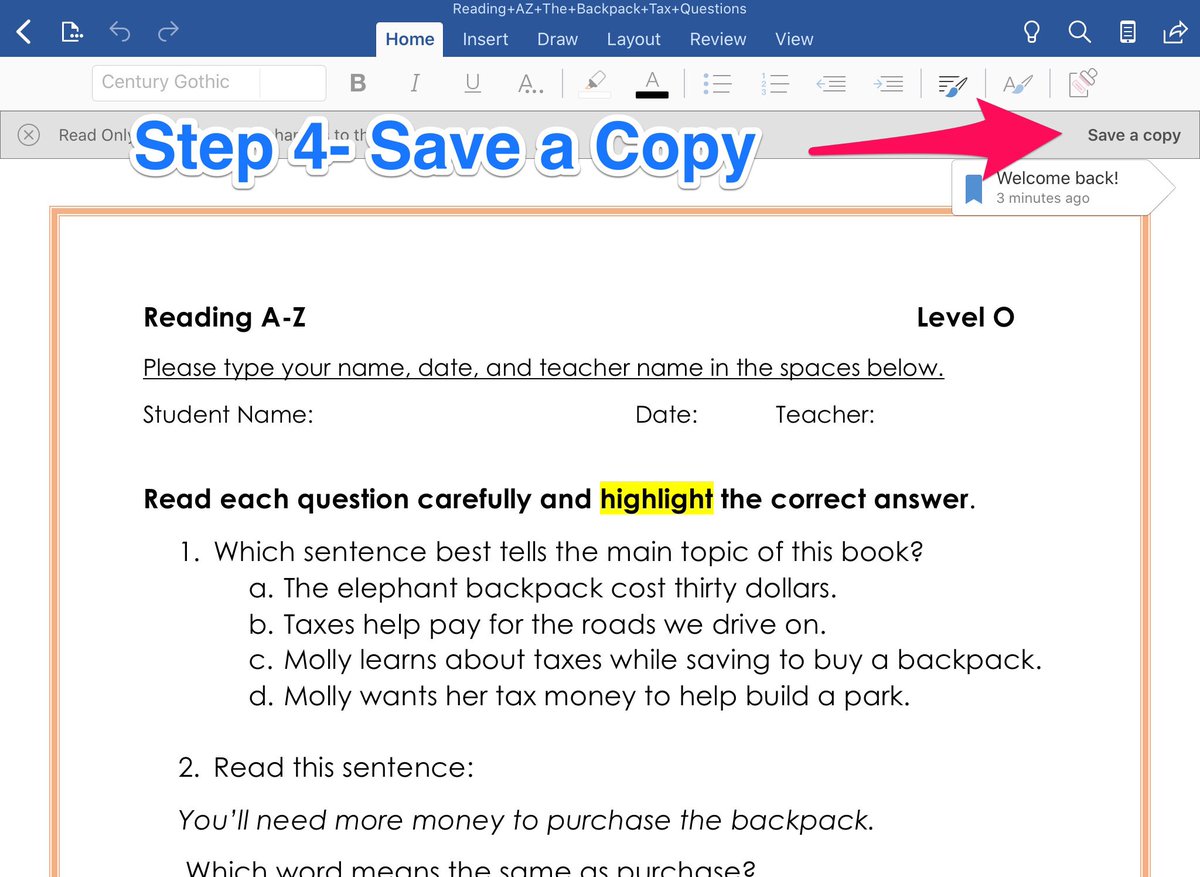
Task: Open more font formatting options
Action: click(x=530, y=84)
